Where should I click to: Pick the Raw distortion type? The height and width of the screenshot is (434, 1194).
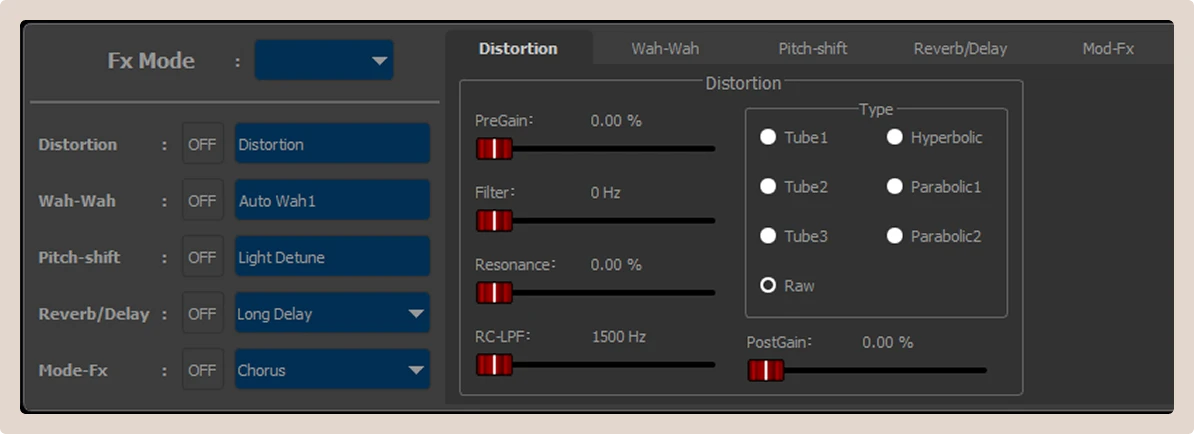(x=768, y=286)
